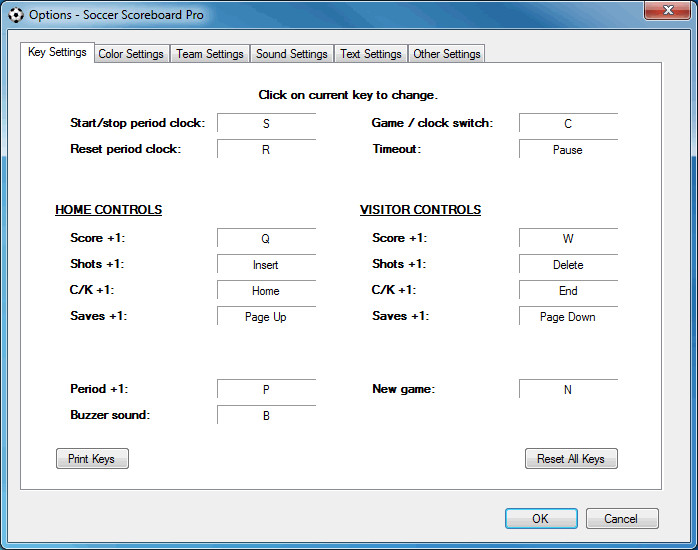This screenshot has height=550, width=698.
Task: Change the Timeout key Pause
Action: 568,149
